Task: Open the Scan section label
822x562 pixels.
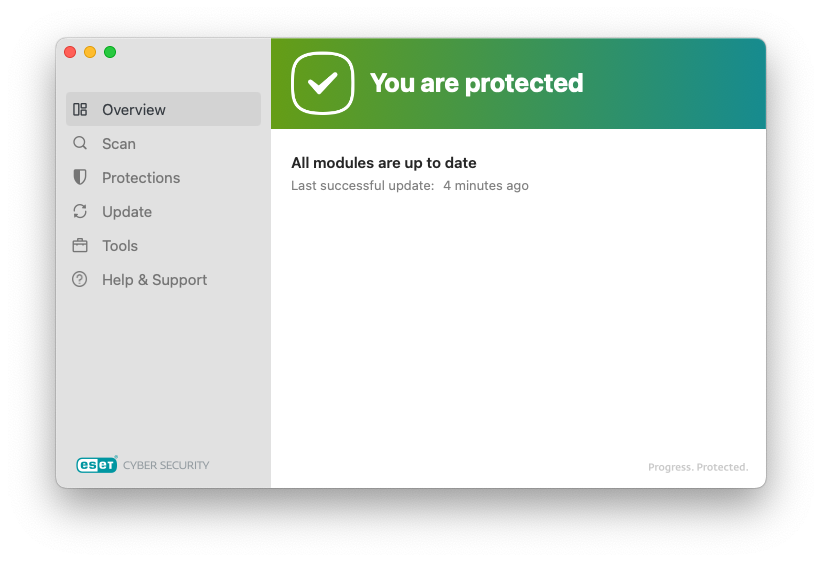Action: 119,144
